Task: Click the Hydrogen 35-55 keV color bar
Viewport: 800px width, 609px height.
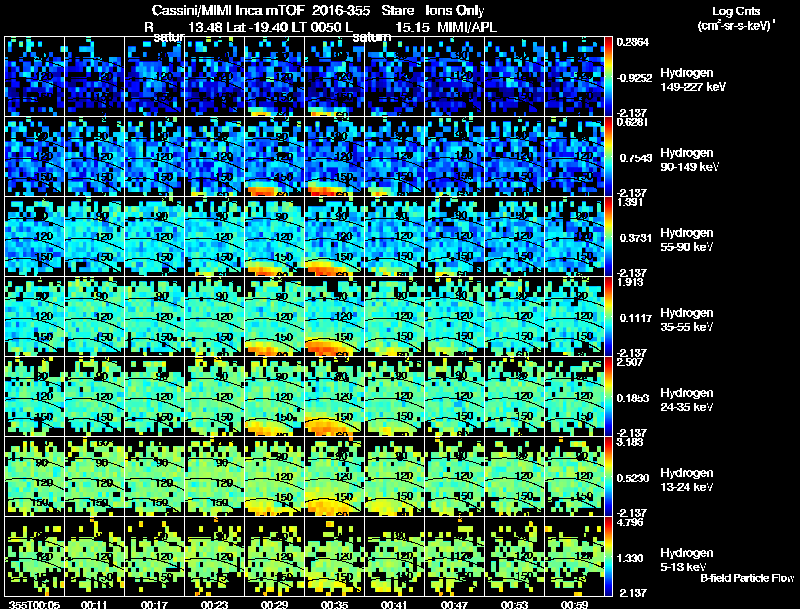Action: tap(608, 317)
